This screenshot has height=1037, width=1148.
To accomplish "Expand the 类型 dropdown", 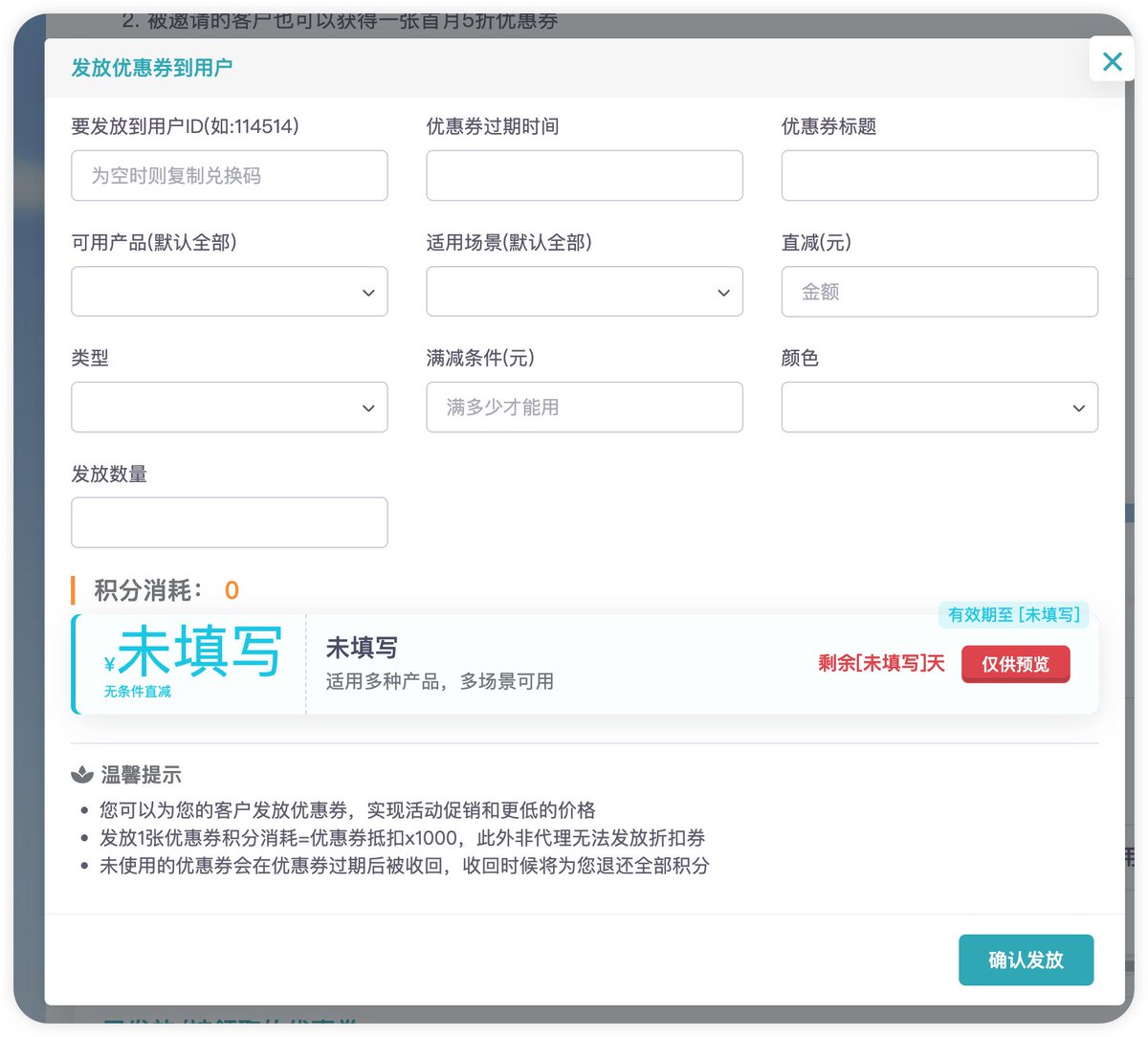I will click(x=230, y=408).
